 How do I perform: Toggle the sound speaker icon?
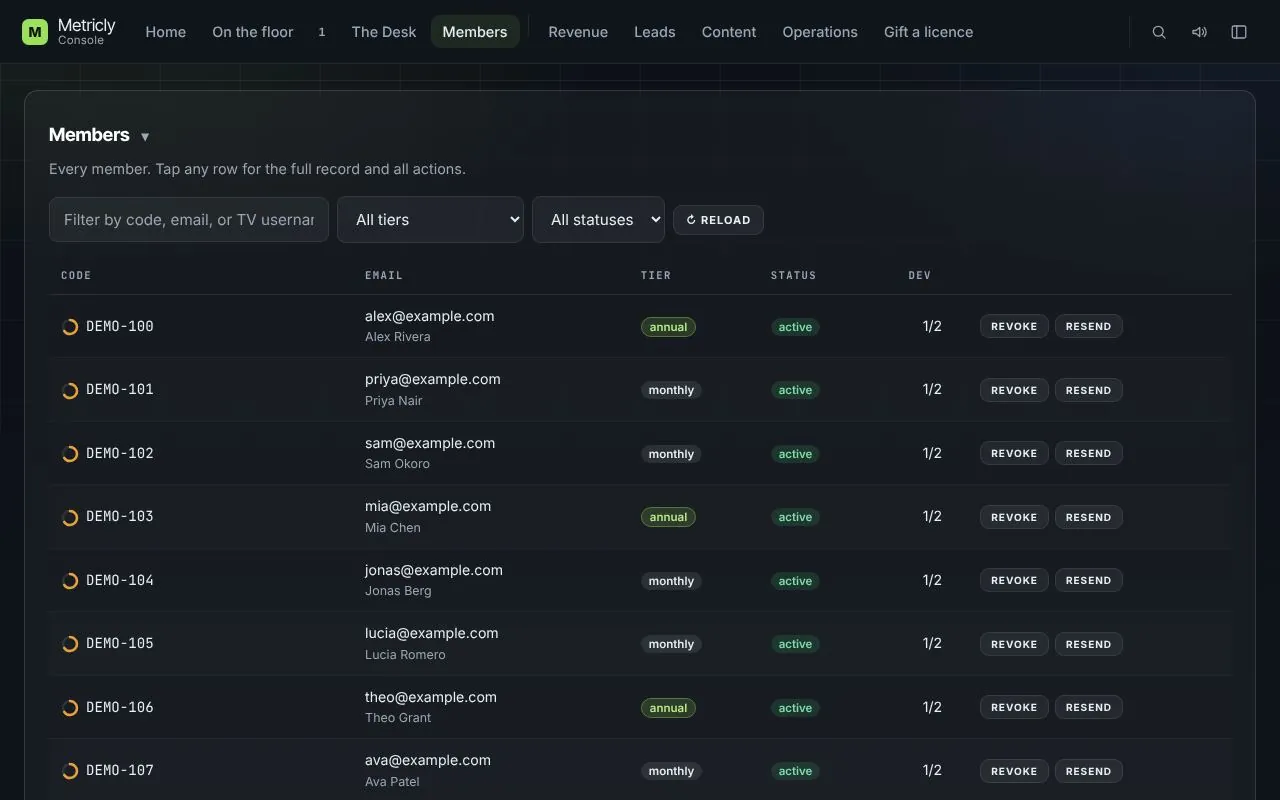coord(1199,32)
